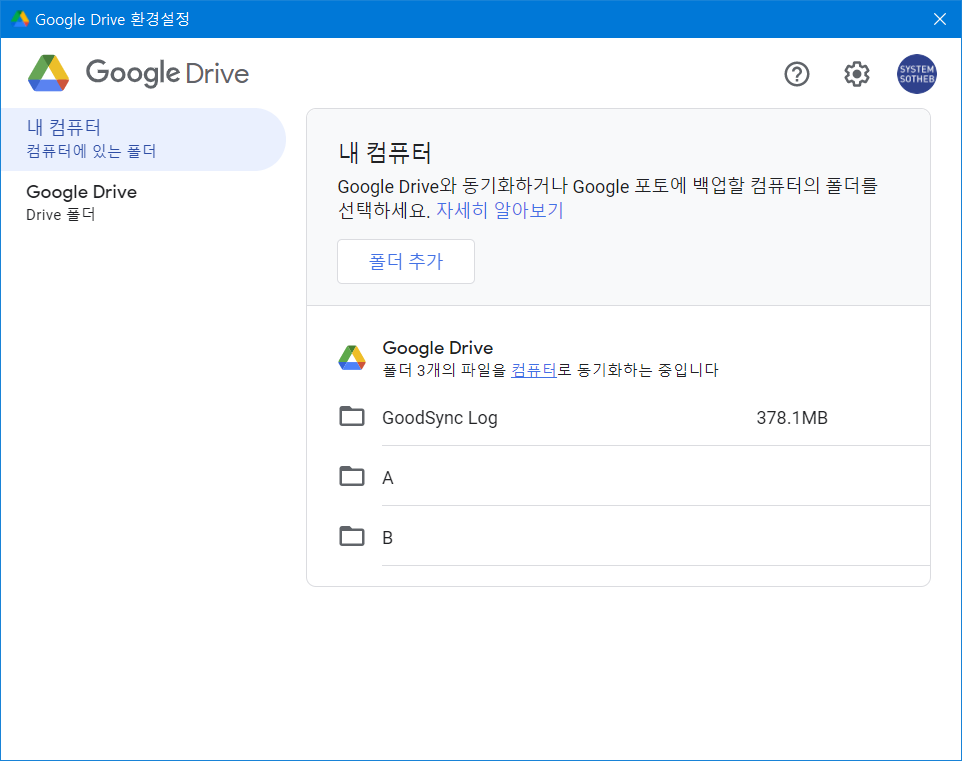Open settings via the gear icon
Viewport: 962px width, 761px height.
856,74
